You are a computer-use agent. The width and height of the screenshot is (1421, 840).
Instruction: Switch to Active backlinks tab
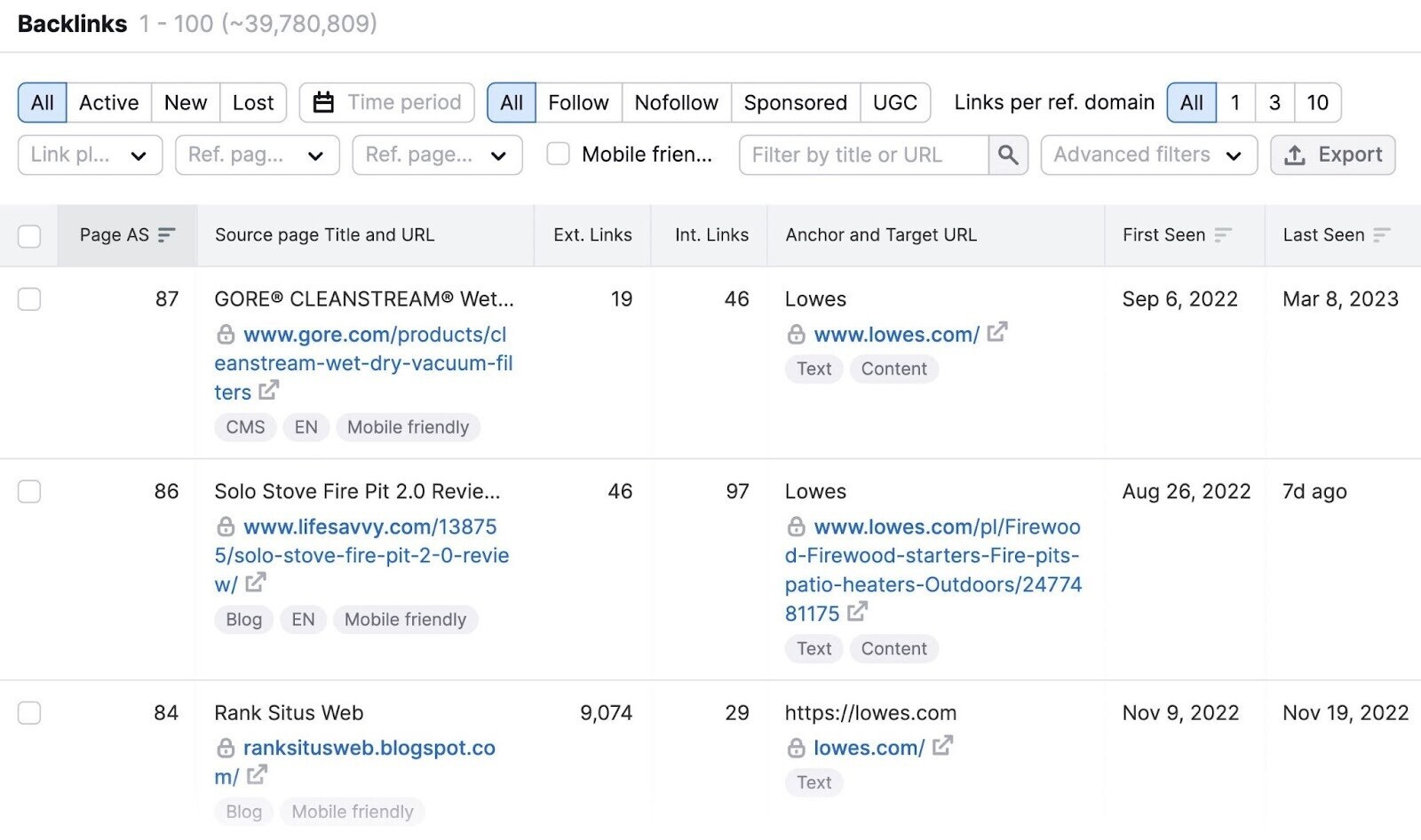coord(108,102)
